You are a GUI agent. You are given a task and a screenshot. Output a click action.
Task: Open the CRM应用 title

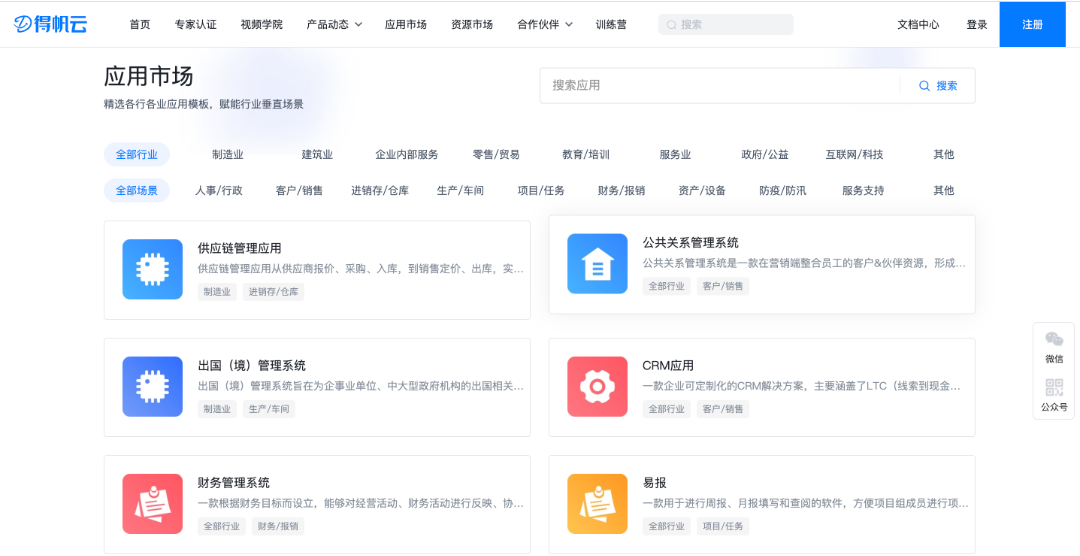pos(668,365)
